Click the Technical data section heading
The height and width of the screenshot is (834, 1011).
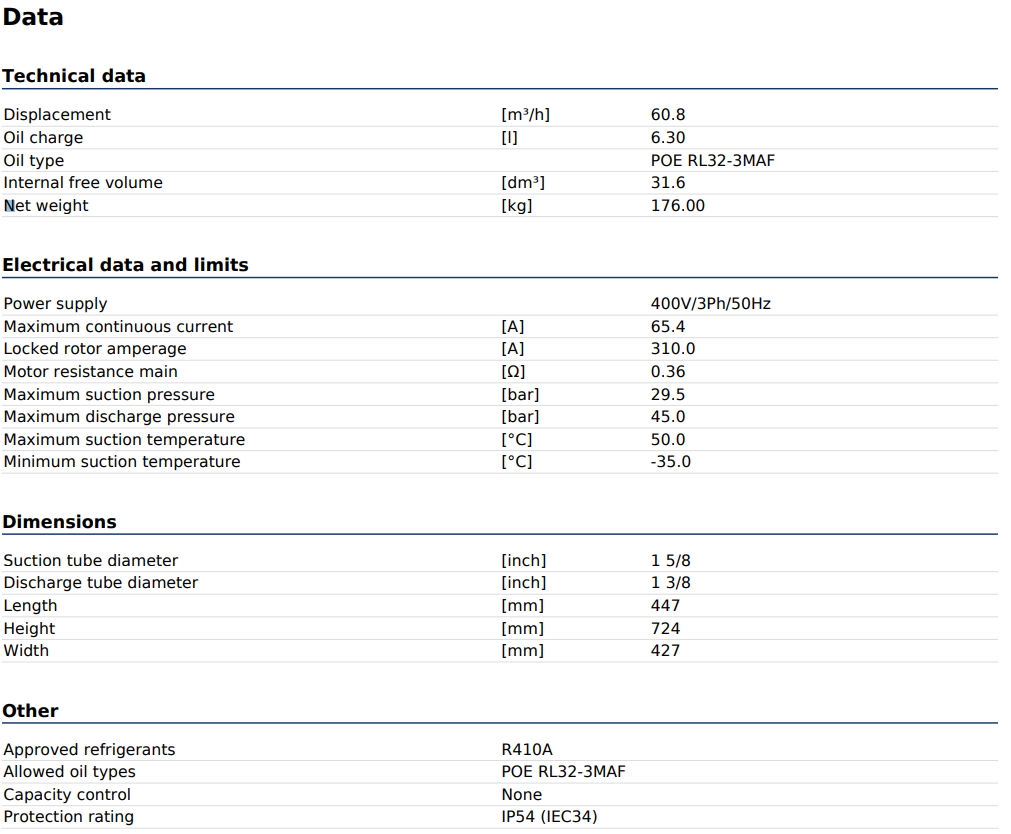tap(74, 76)
